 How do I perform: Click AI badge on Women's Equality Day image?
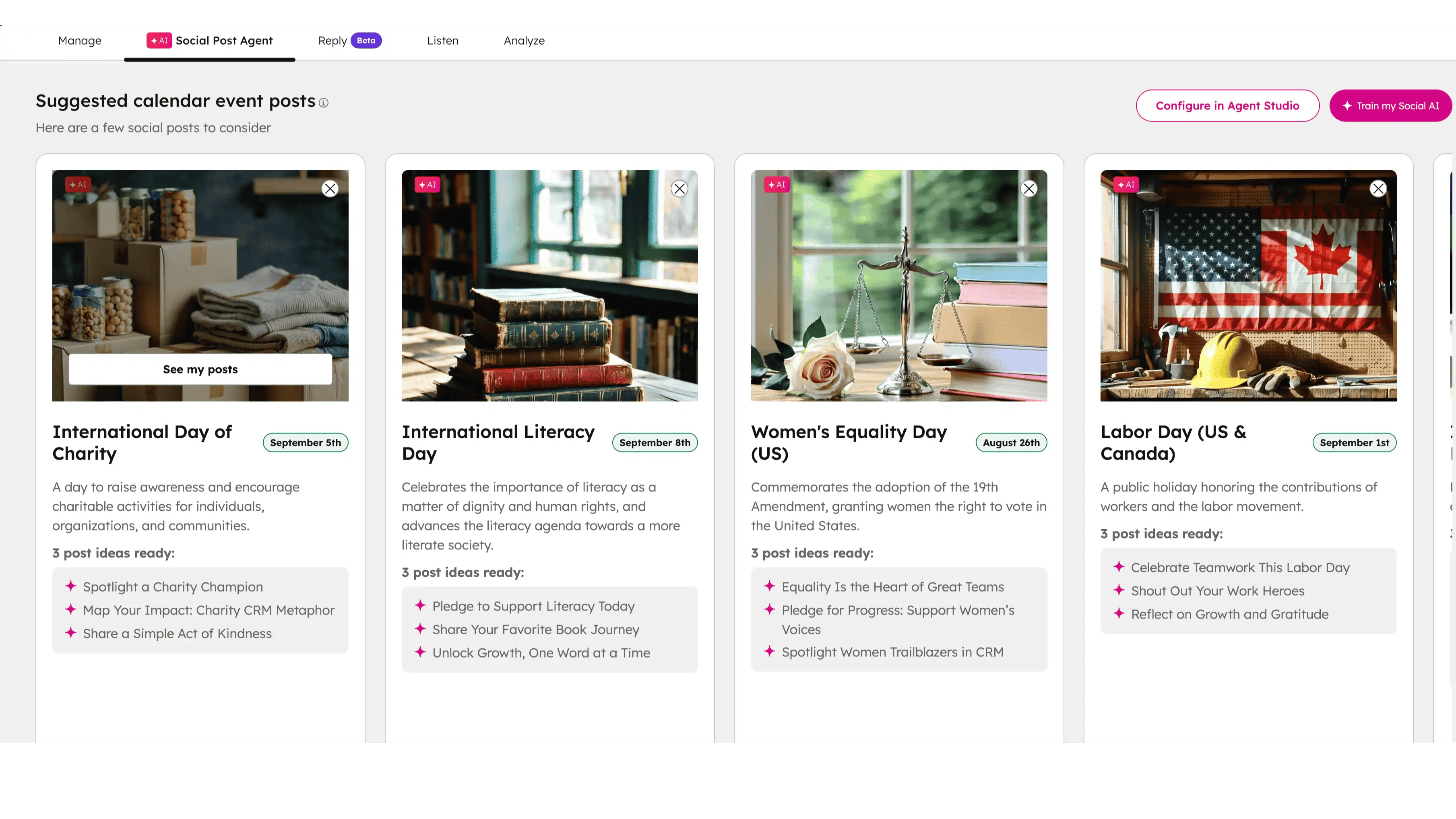coord(777,185)
